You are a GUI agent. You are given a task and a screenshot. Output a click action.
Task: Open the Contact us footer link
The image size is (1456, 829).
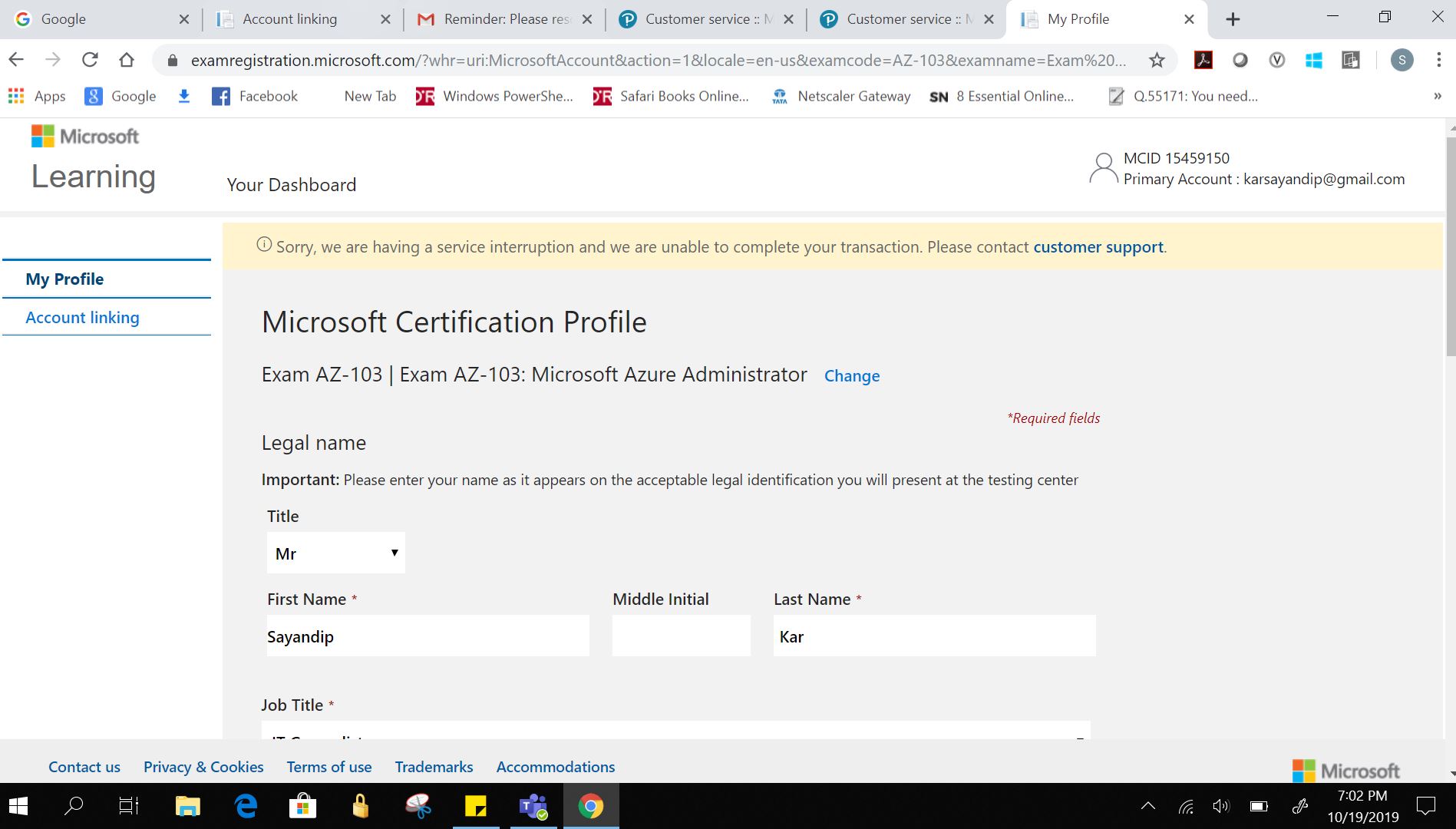point(84,767)
